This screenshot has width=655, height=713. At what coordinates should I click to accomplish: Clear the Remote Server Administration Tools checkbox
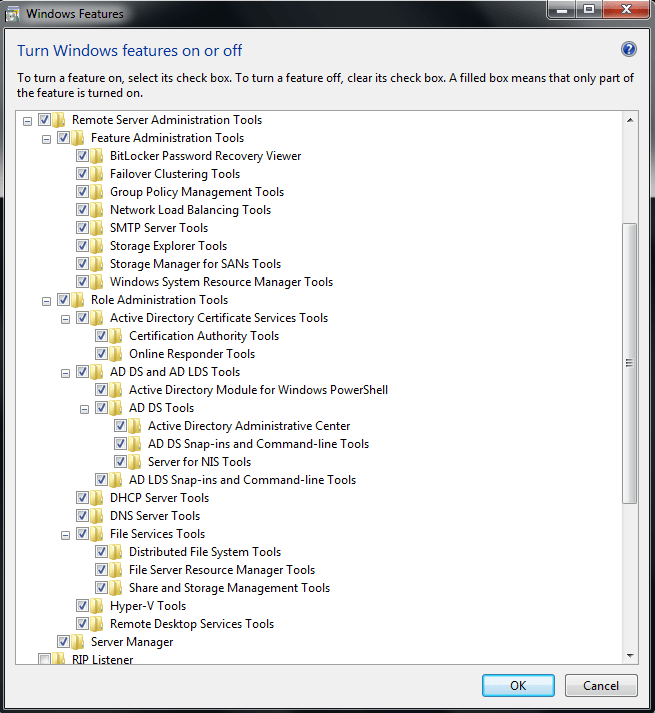pos(44,120)
